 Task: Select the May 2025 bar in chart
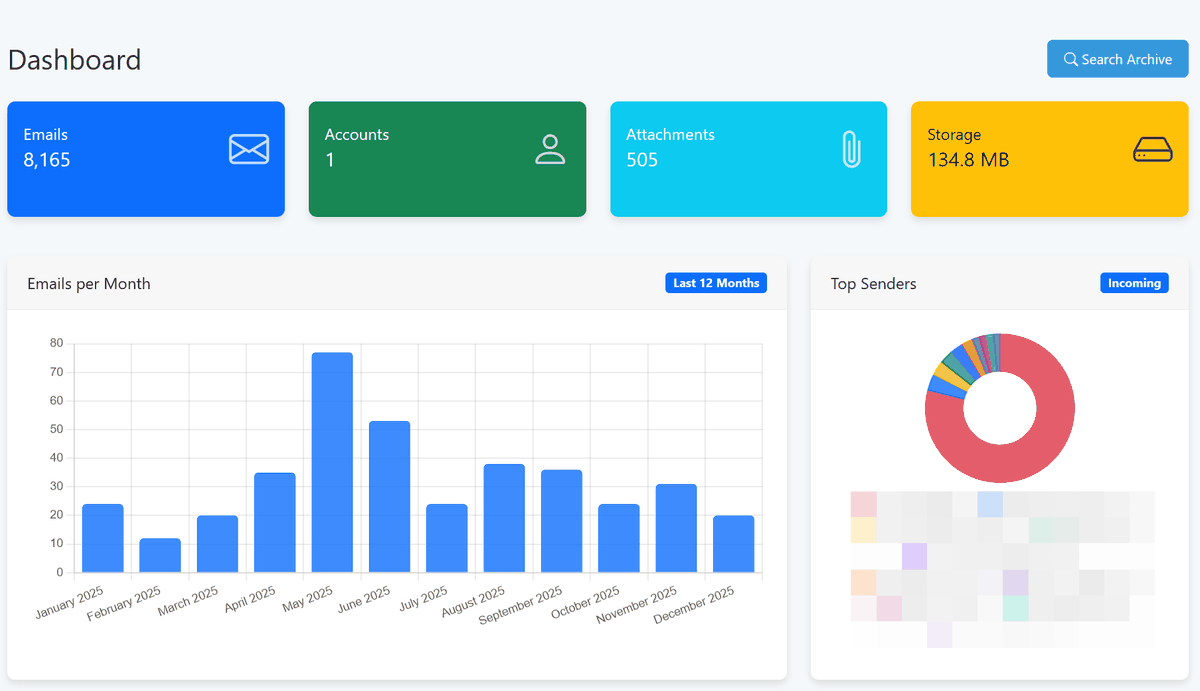332,462
